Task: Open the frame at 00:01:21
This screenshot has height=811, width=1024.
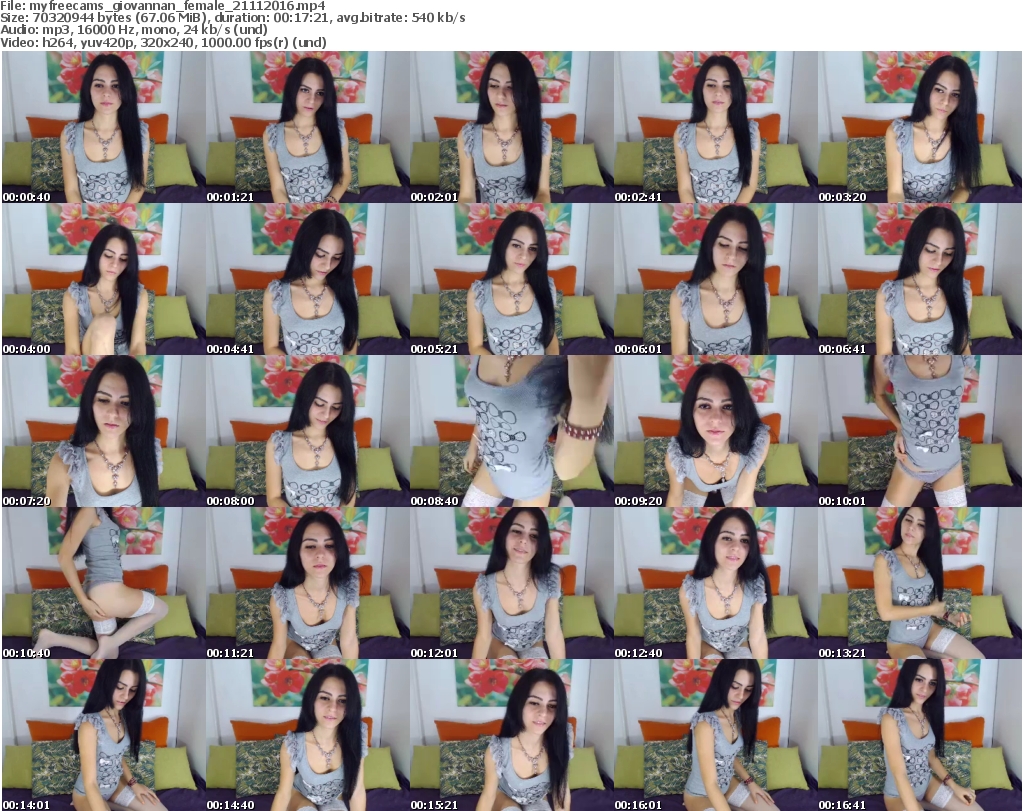Action: point(308,127)
